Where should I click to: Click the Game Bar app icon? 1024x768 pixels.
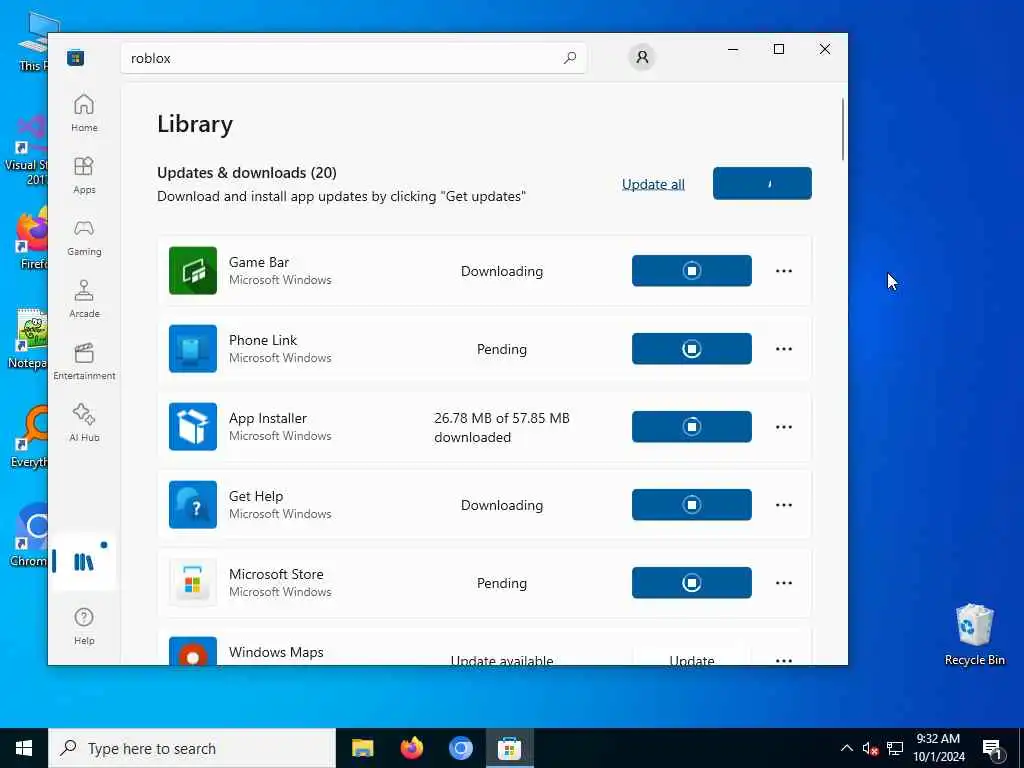(193, 270)
